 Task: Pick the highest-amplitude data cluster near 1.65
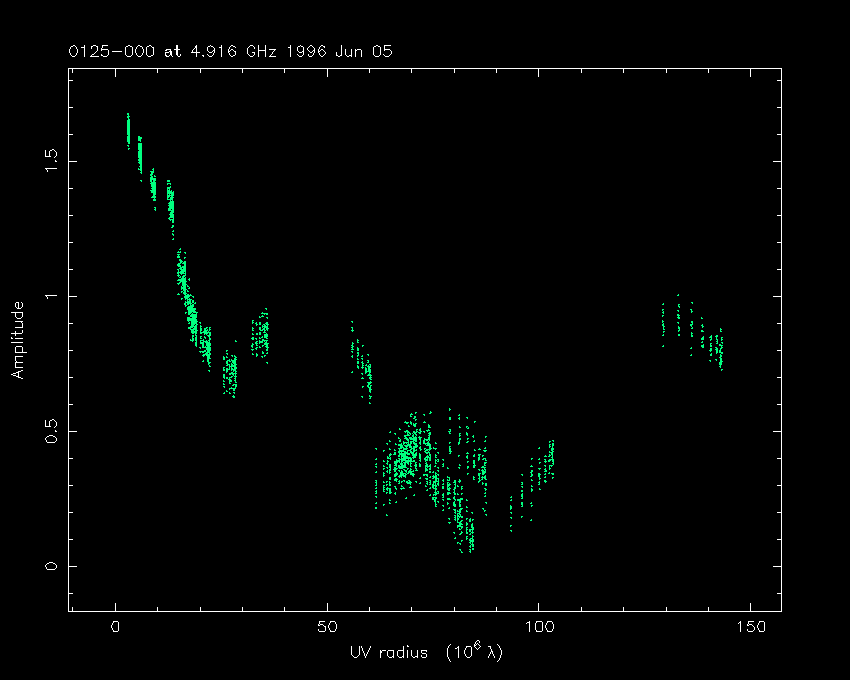point(128,130)
